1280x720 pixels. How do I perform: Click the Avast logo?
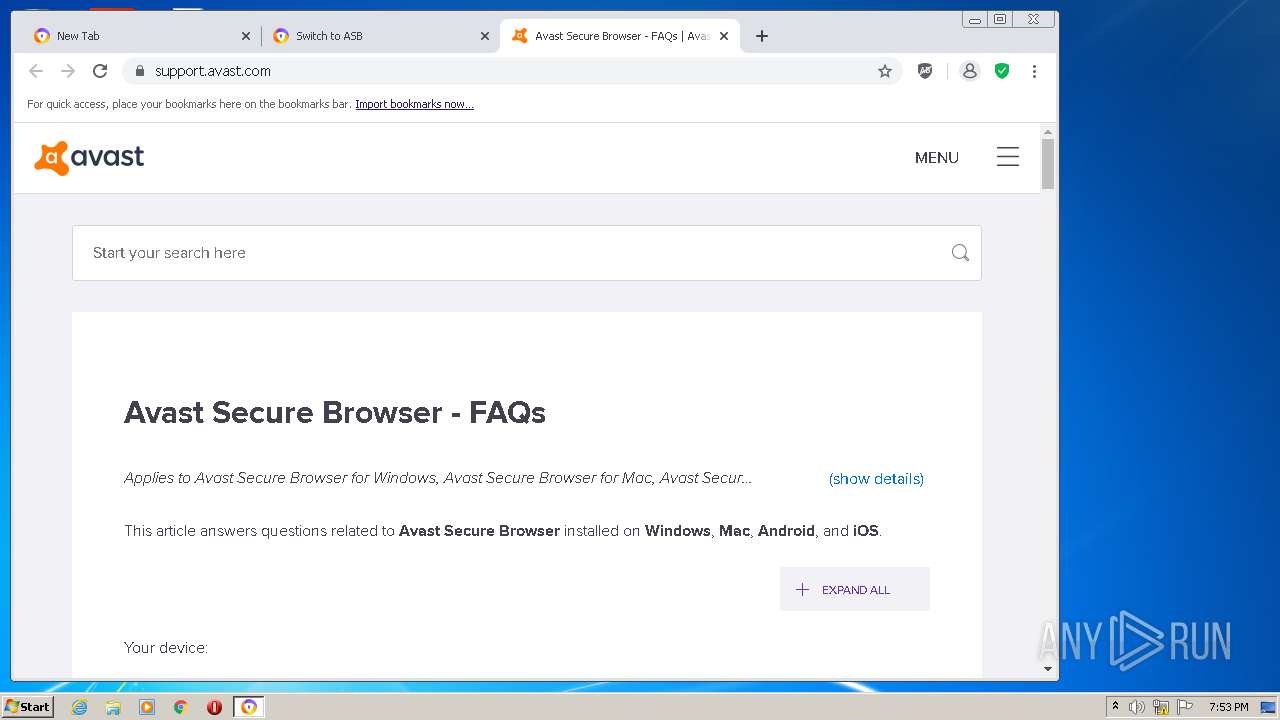click(89, 158)
